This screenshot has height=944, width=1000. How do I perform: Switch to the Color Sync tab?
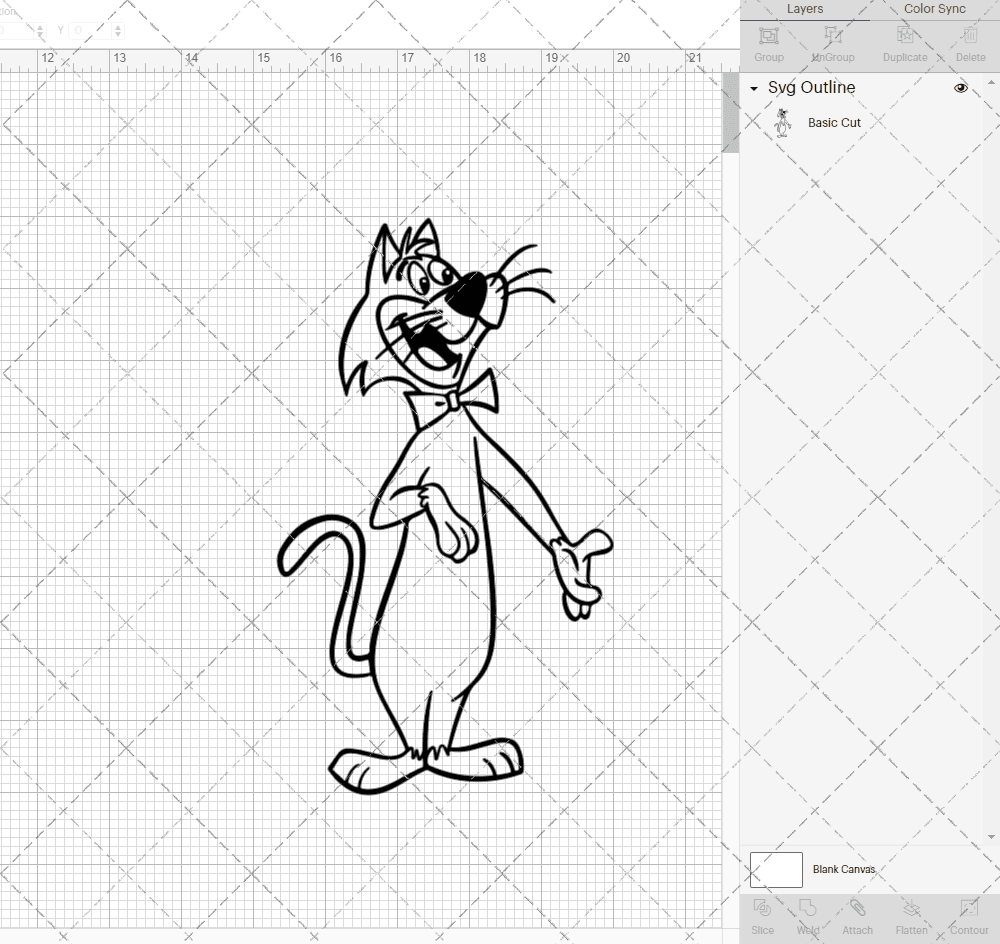[x=934, y=9]
